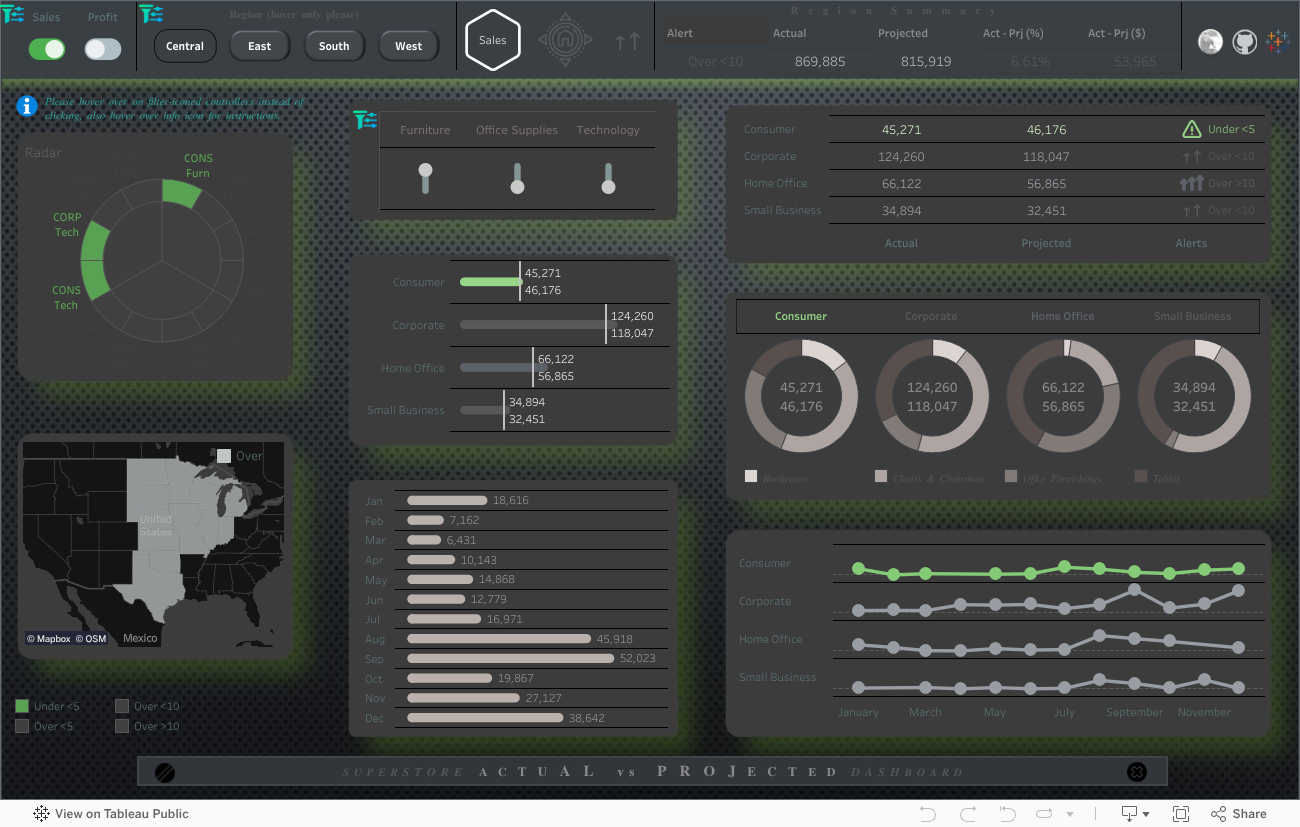1300x827 pixels.
Task: Open the GitHub icon link
Action: click(1244, 41)
